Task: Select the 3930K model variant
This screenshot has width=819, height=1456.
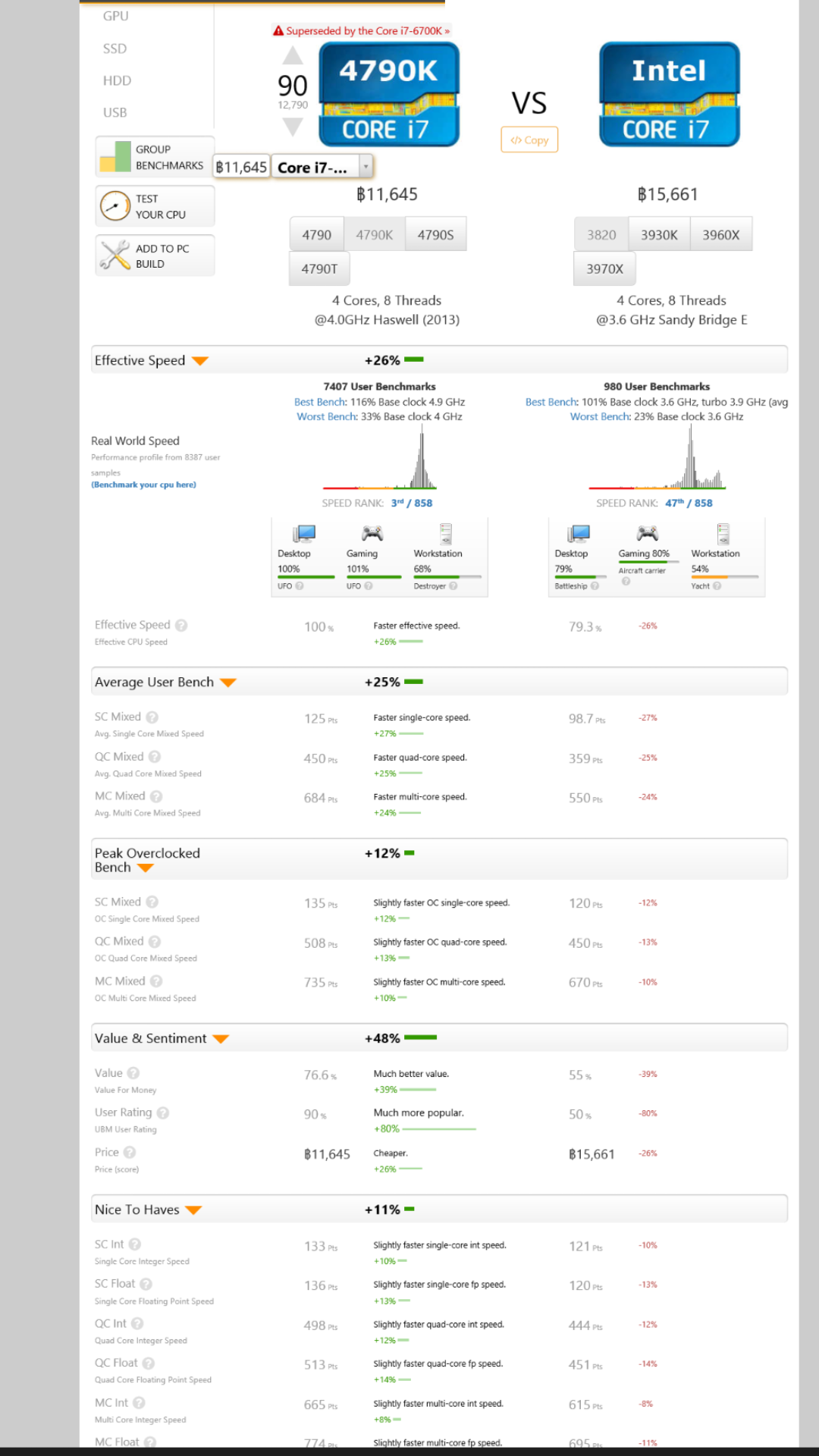Action: [659, 235]
